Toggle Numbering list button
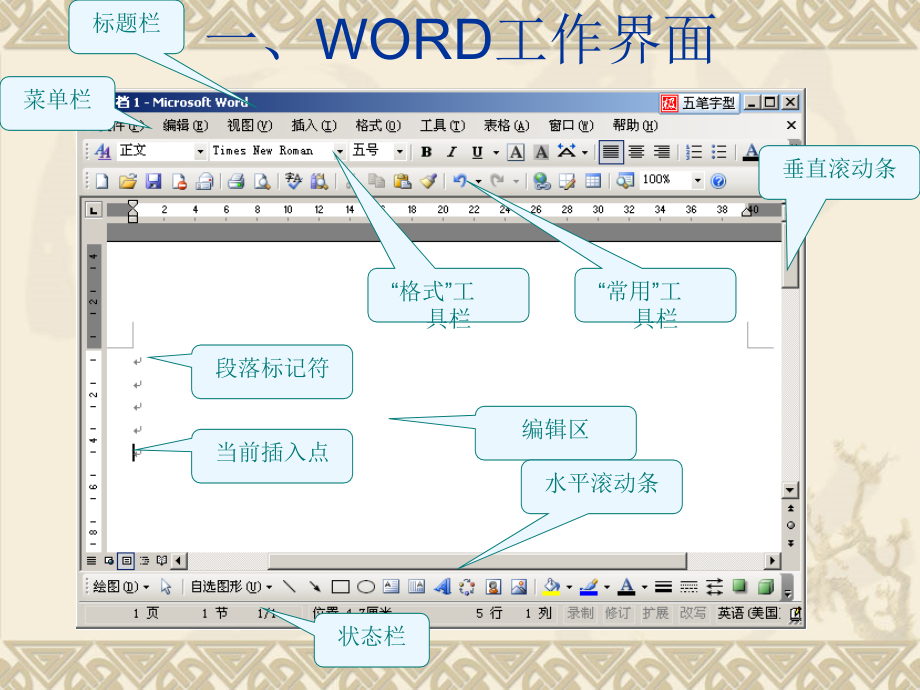This screenshot has height=690, width=920. [694, 152]
